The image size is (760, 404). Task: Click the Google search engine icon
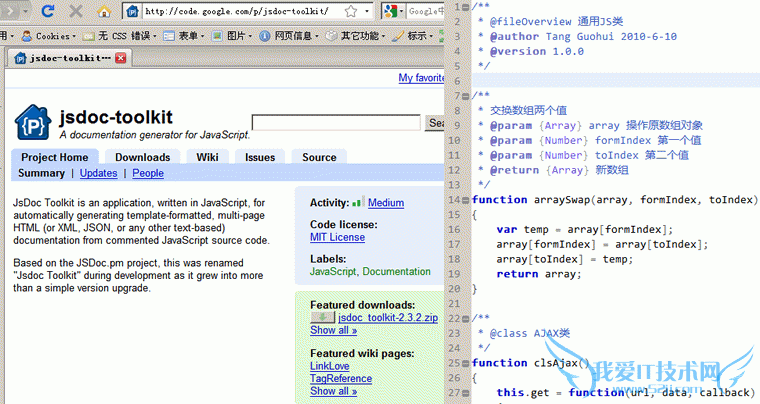point(390,12)
